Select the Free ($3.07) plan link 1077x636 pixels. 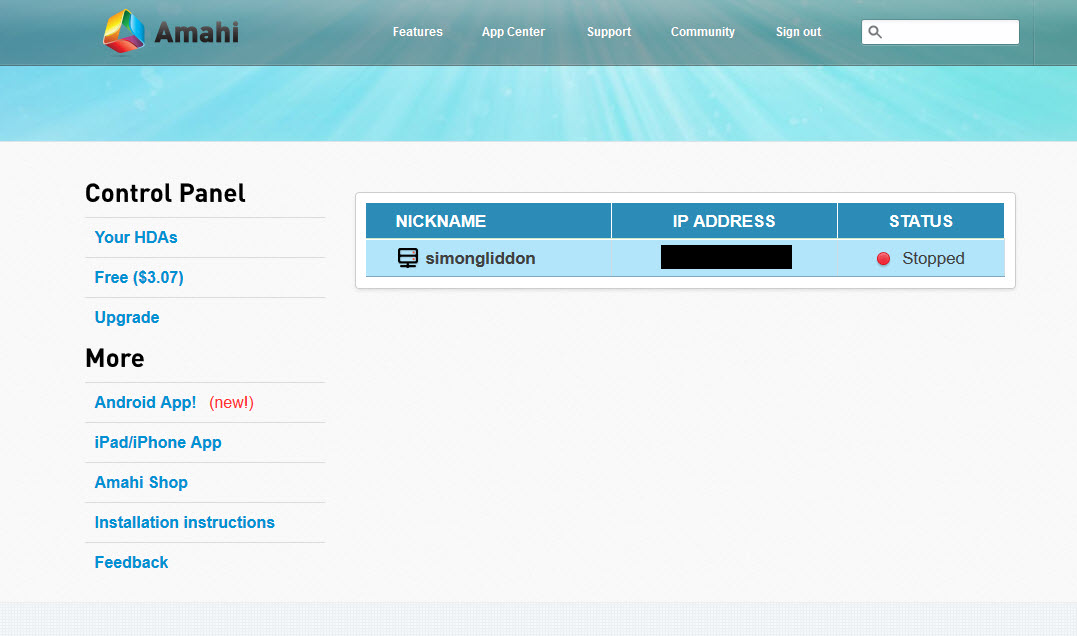click(x=139, y=277)
